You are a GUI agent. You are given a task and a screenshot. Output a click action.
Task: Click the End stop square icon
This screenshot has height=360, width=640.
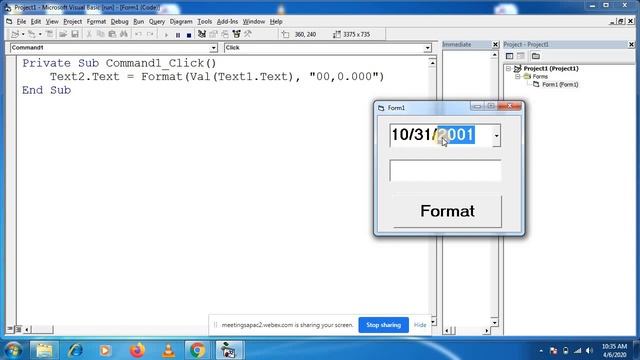(x=189, y=35)
